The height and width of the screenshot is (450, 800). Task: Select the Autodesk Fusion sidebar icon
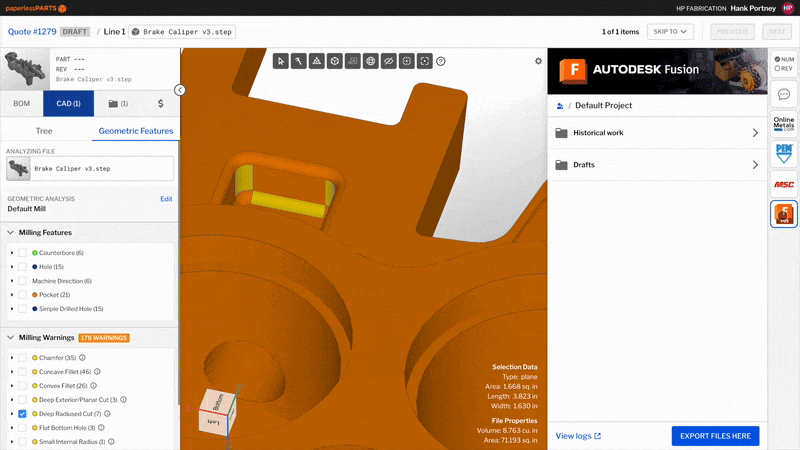pyautogui.click(x=784, y=214)
